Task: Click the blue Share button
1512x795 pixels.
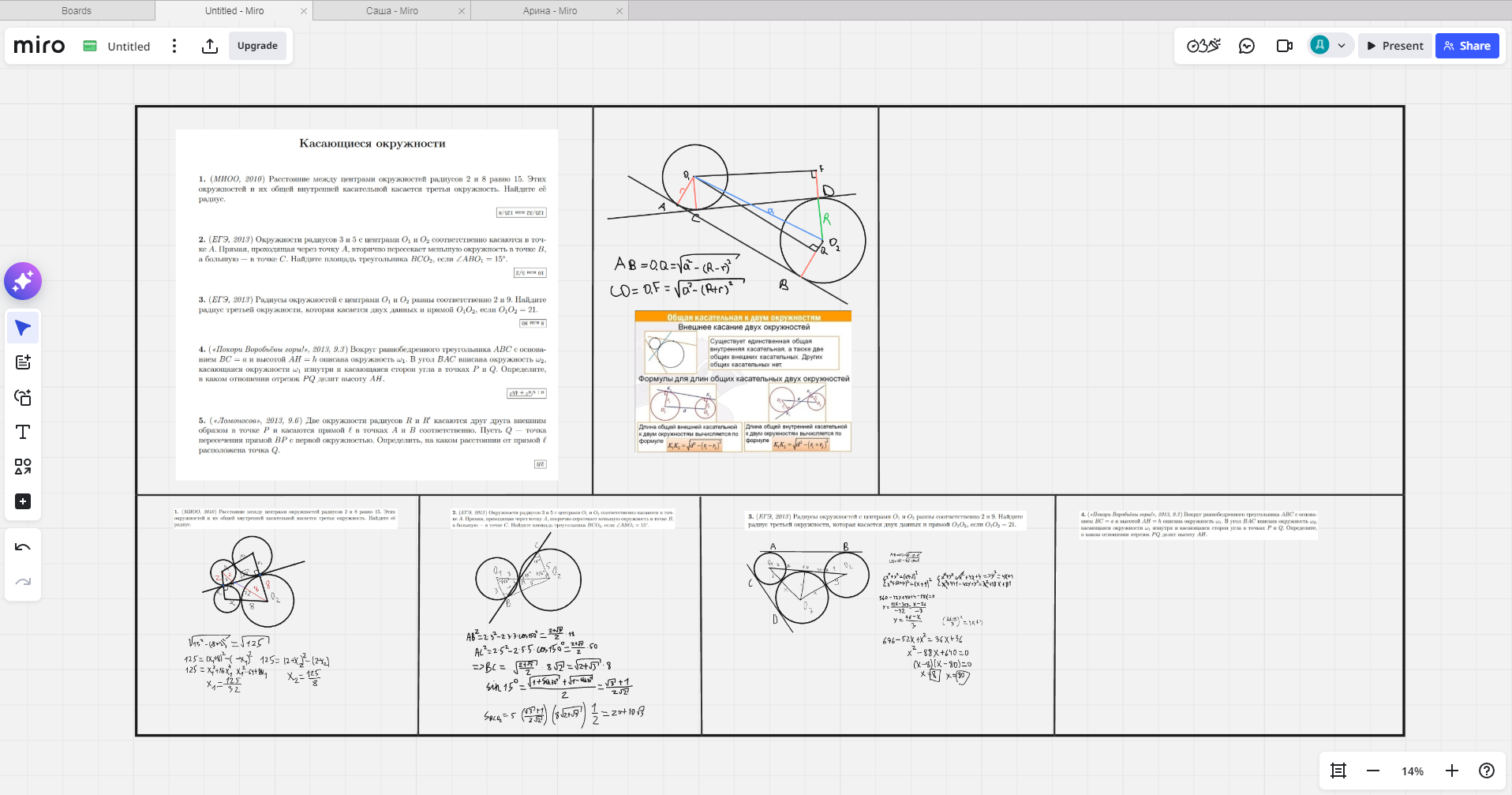Action: (x=1467, y=46)
